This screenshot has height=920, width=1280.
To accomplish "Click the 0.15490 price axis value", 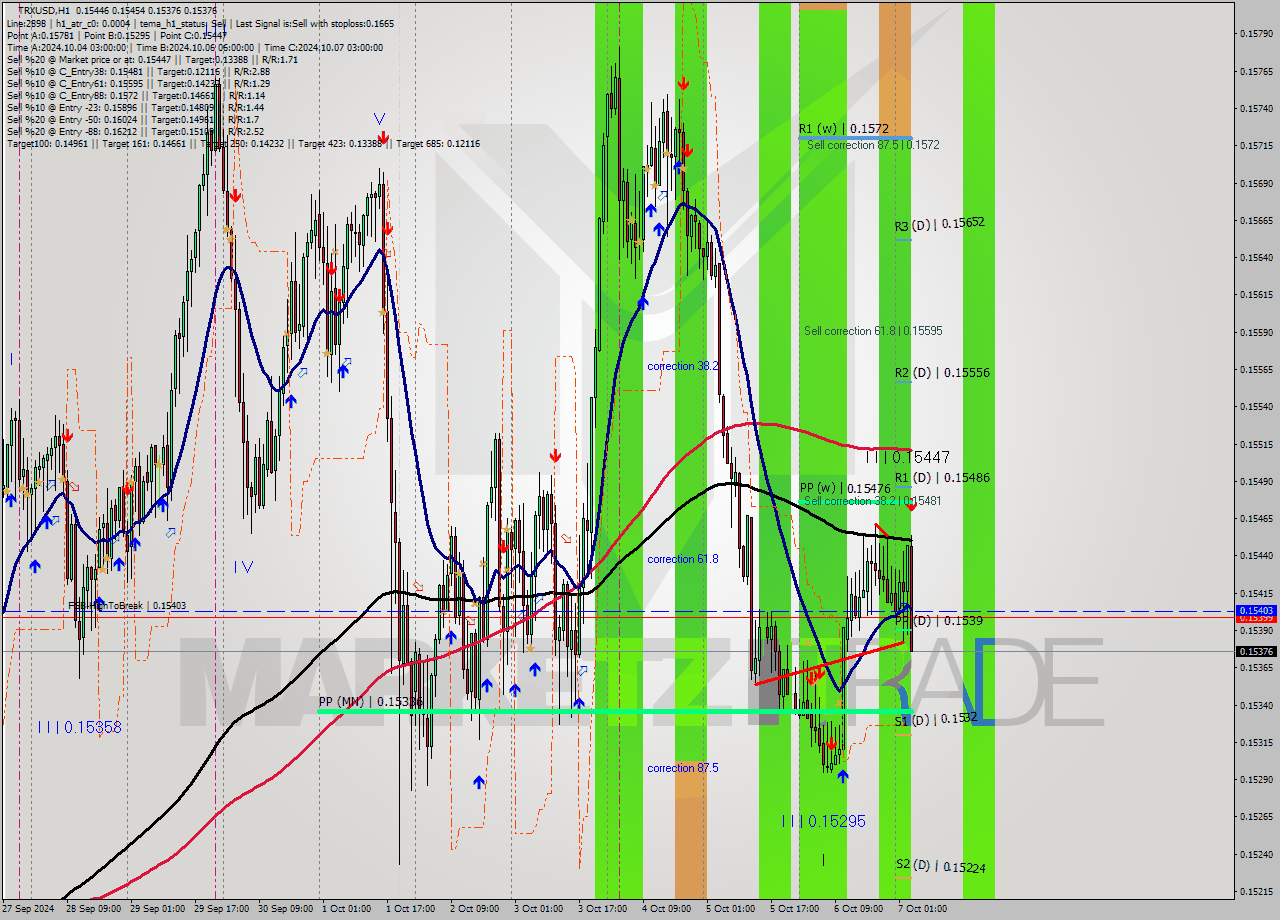I will [x=1256, y=481].
